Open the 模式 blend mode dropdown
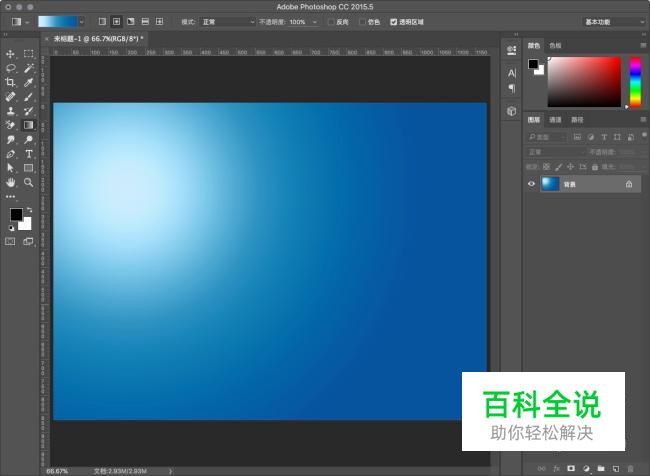Viewport: 650px width, 476px height. (227, 21)
